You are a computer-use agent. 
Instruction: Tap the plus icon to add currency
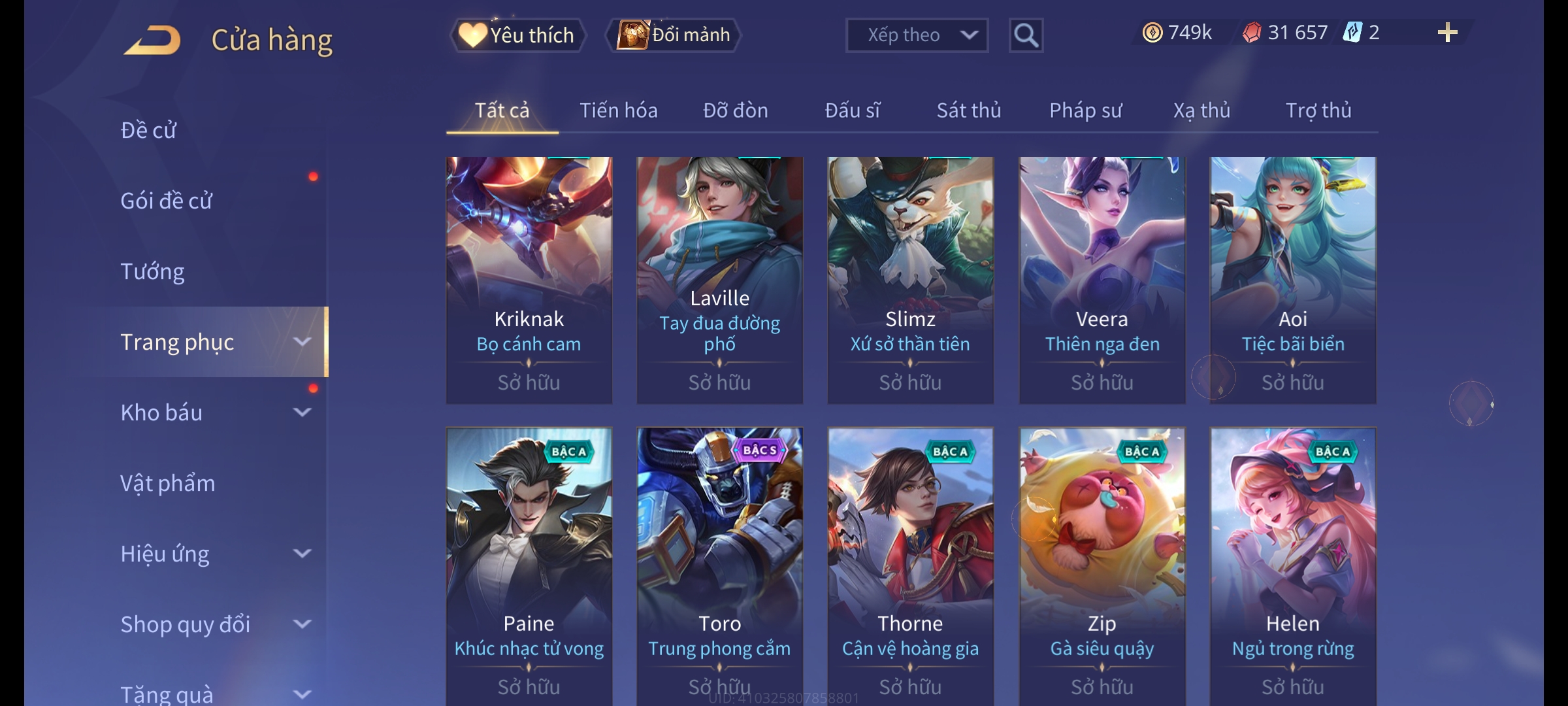point(1447,33)
